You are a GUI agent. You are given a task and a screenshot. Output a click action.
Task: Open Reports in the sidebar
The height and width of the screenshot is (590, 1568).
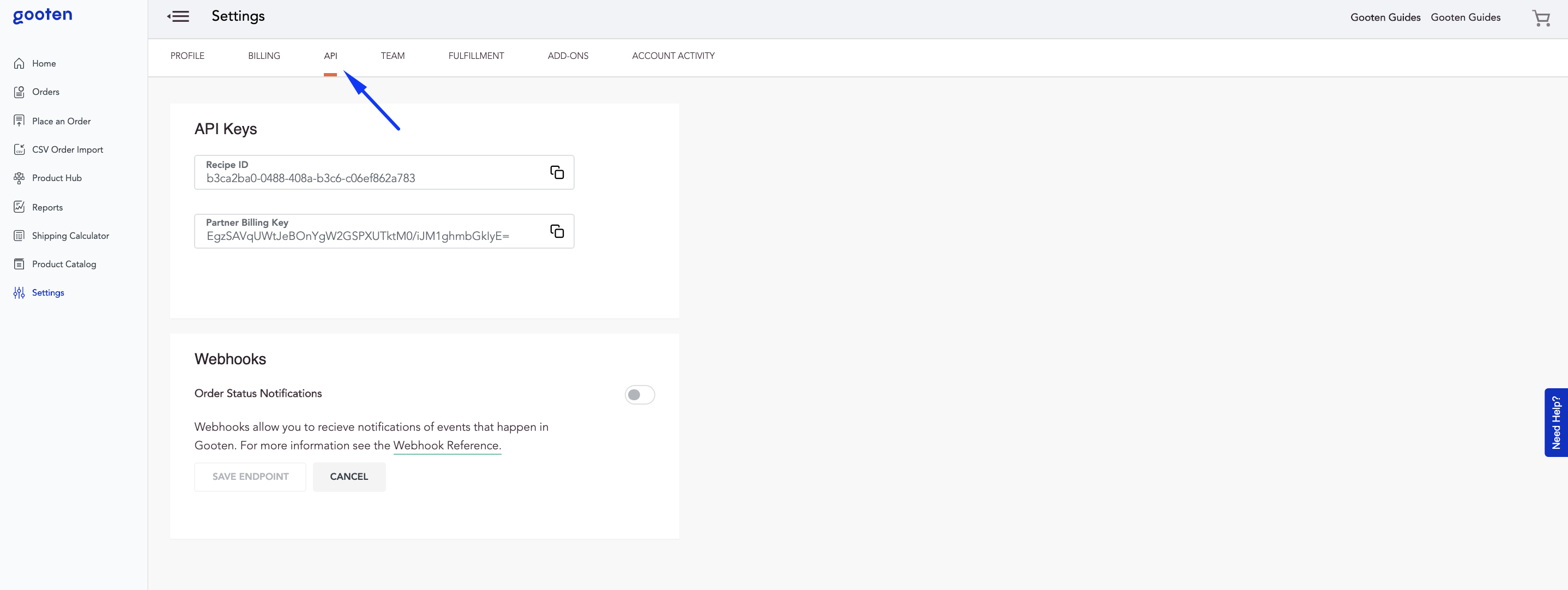(47, 208)
